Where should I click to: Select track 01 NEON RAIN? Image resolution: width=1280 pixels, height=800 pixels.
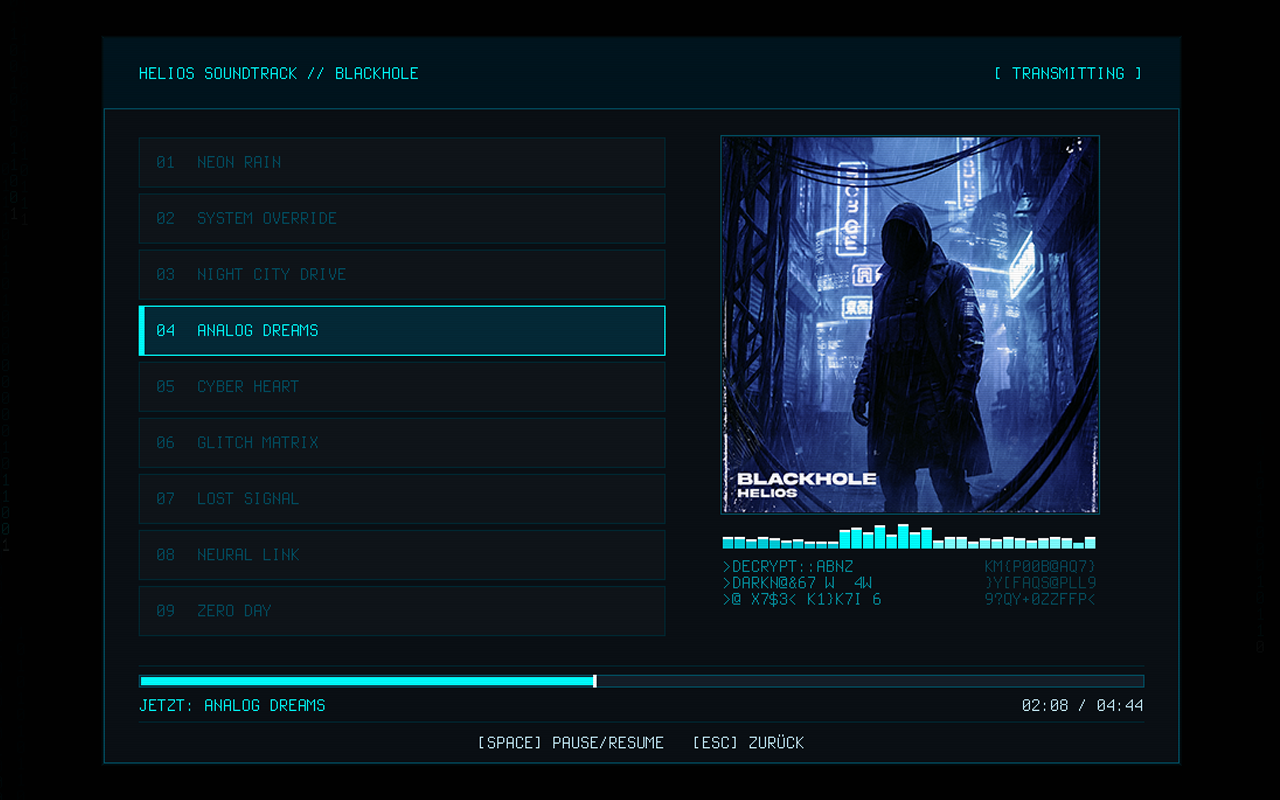[400, 162]
